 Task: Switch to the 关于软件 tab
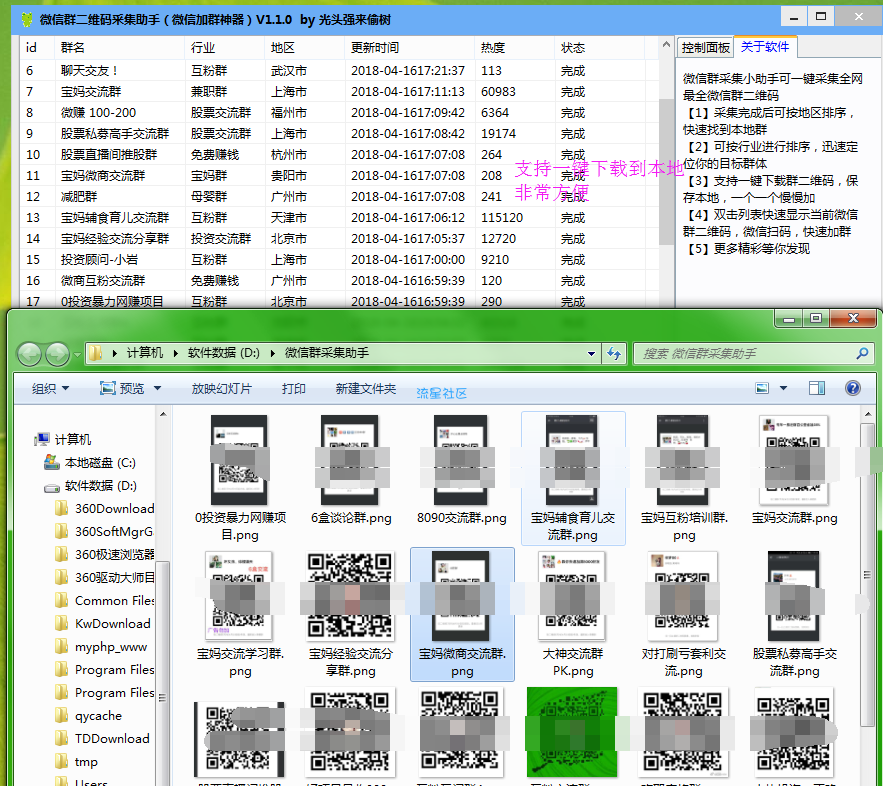click(x=765, y=47)
